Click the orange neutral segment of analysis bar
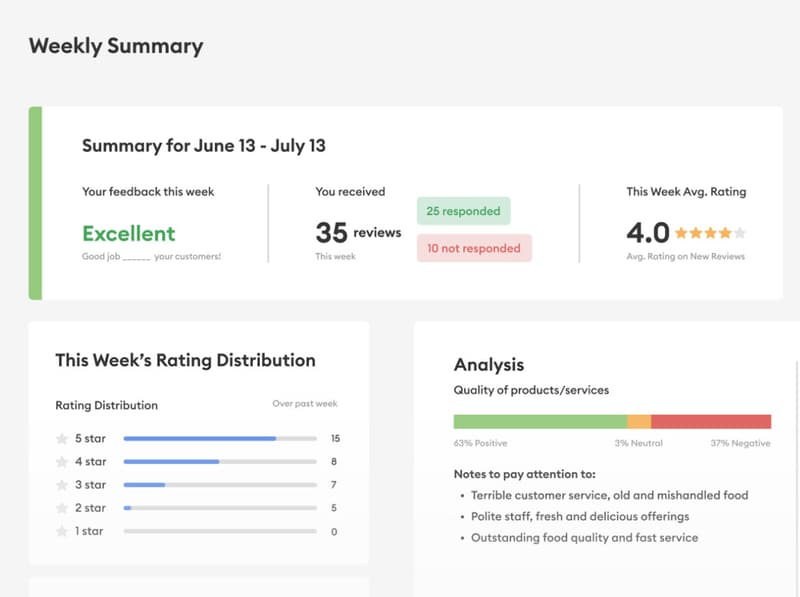Image resolution: width=800 pixels, height=597 pixels. tap(639, 421)
